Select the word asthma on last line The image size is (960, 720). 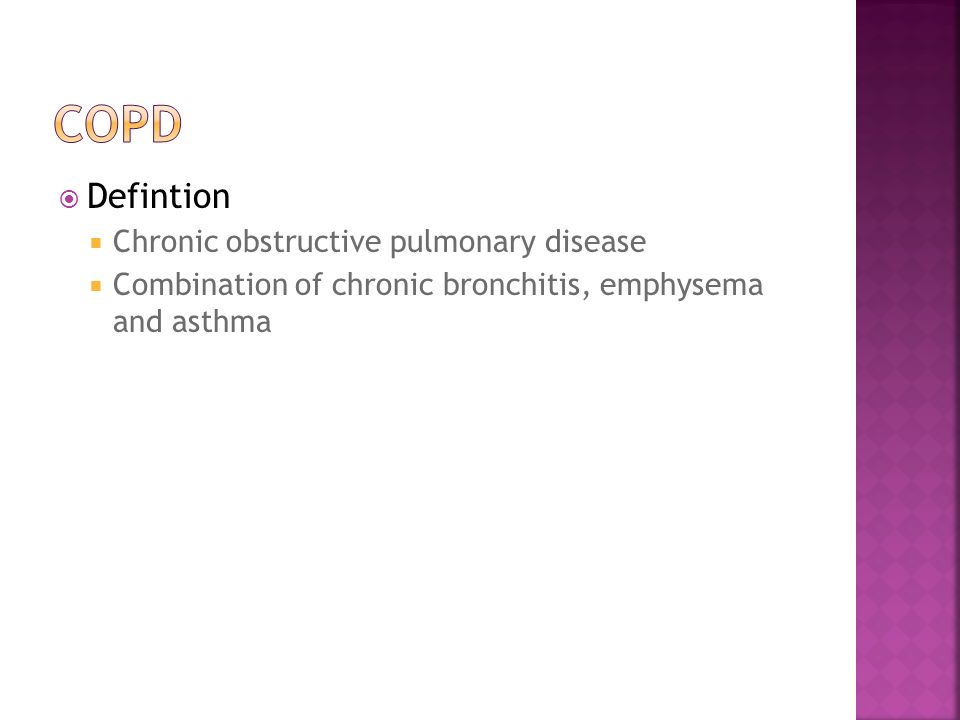click(x=222, y=322)
